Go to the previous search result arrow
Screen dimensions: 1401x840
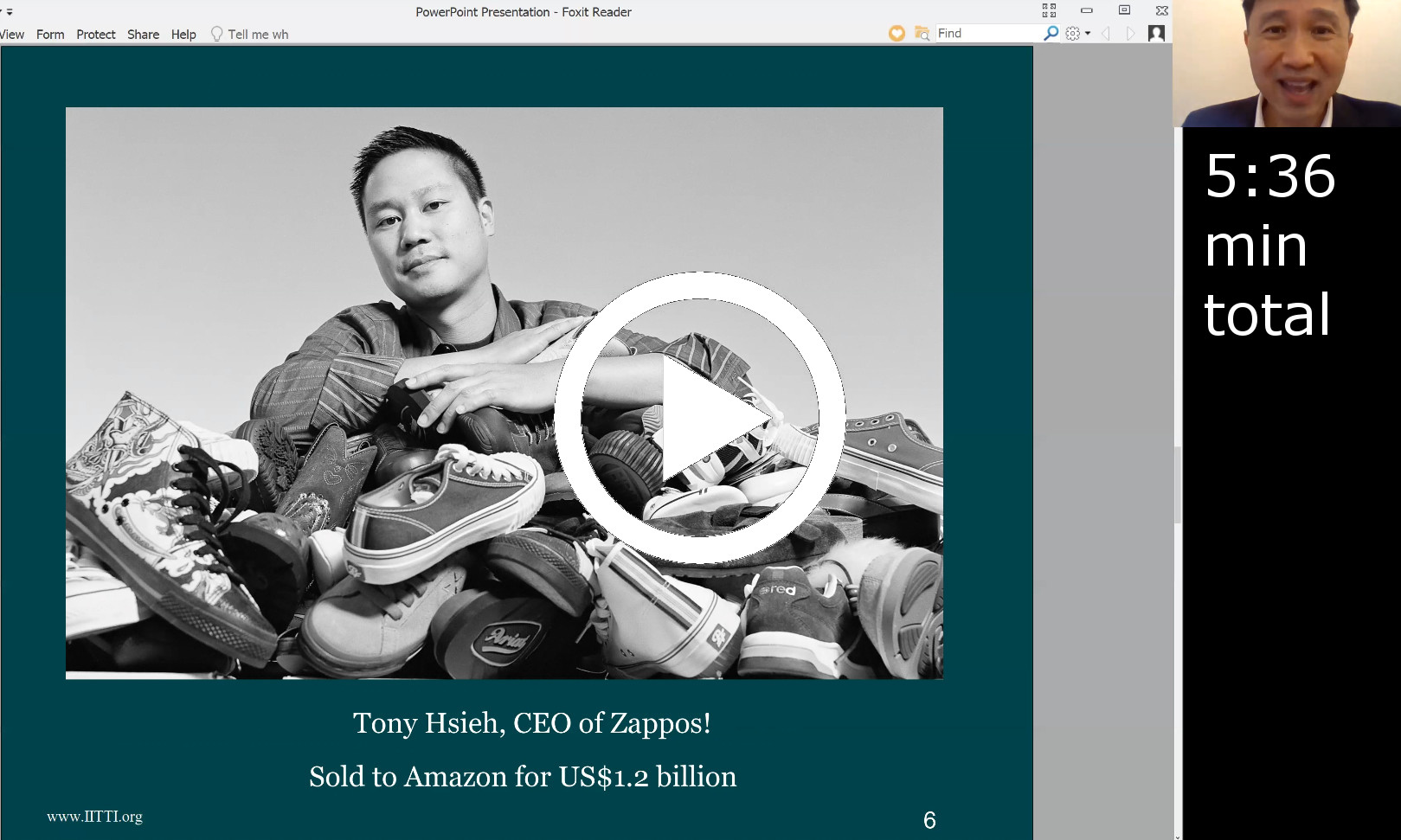[x=1106, y=34]
